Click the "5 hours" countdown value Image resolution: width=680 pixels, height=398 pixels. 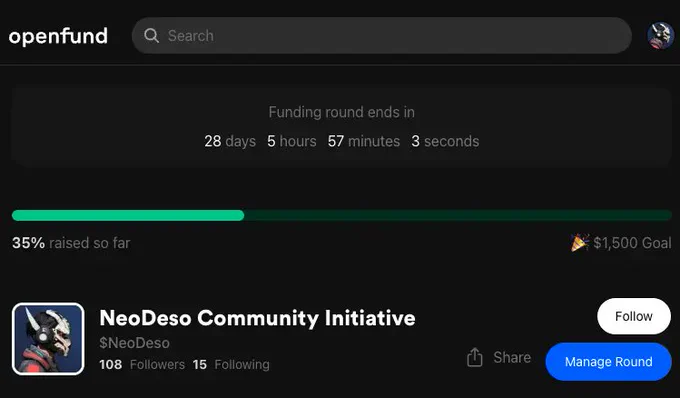[292, 141]
